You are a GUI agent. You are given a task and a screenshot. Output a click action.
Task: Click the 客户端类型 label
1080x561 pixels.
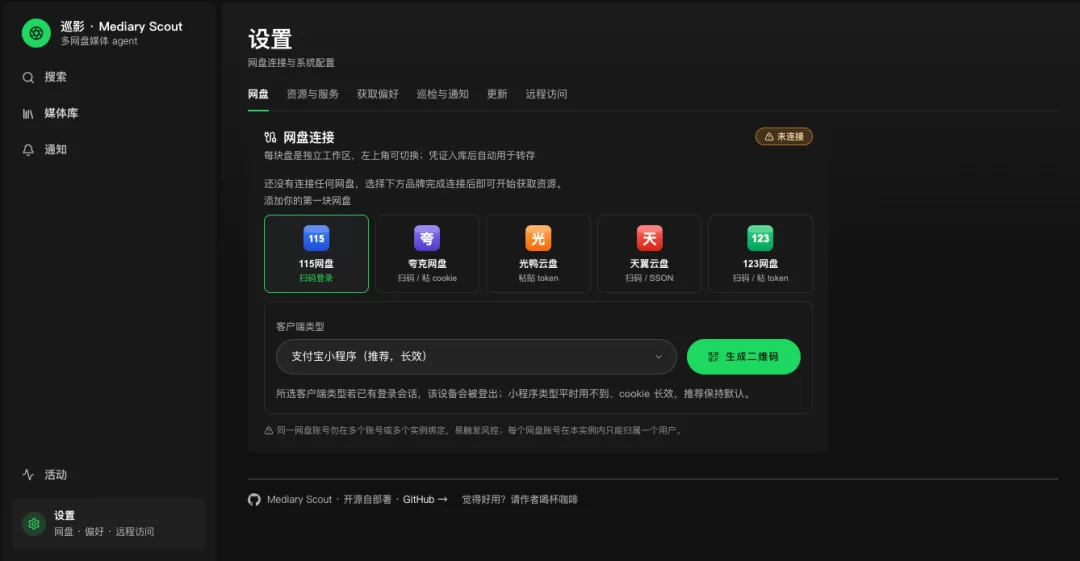tap(300, 327)
